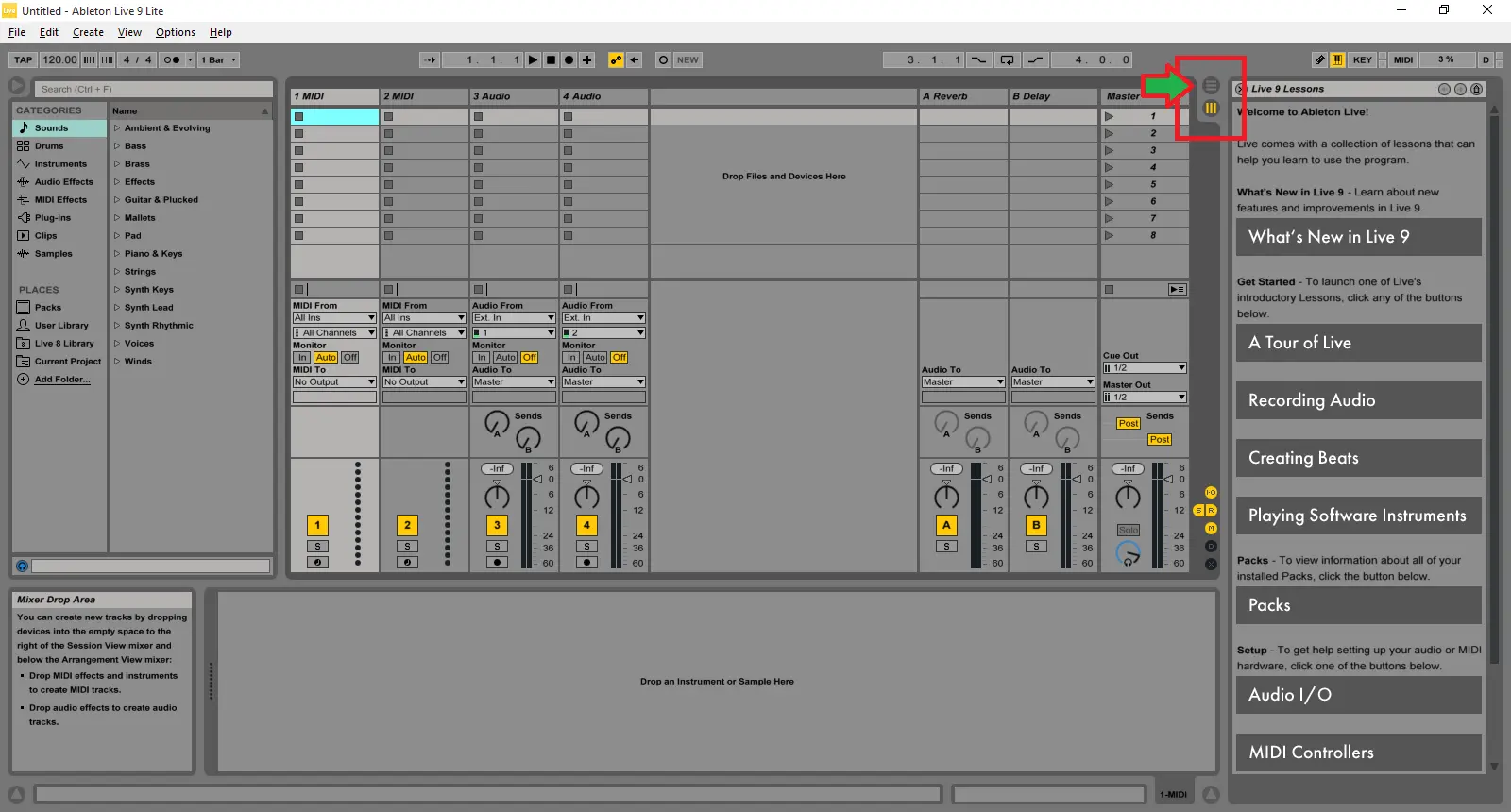This screenshot has height=812, width=1511.
Task: Expand the Ambient & Evolving folder
Action: pos(117,127)
